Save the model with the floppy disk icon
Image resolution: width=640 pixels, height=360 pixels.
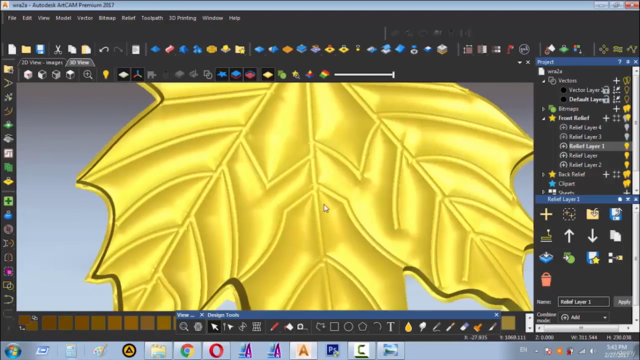[x=40, y=49]
